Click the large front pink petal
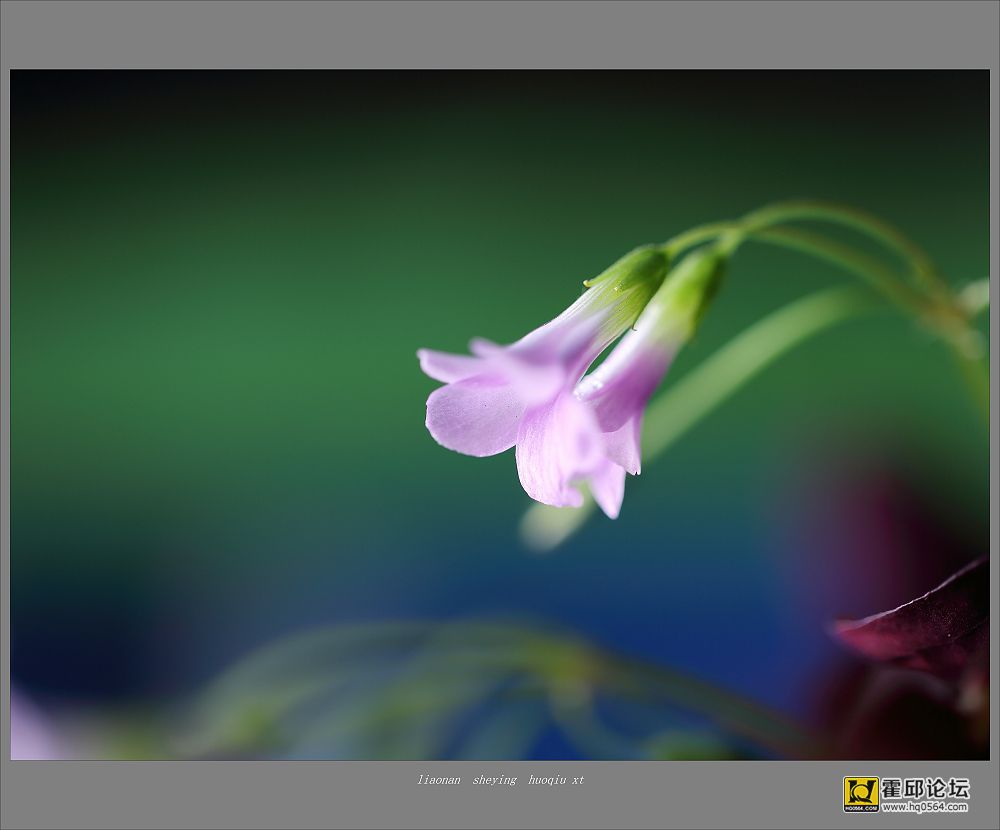Screen dimensions: 1000x830 (x=472, y=417)
